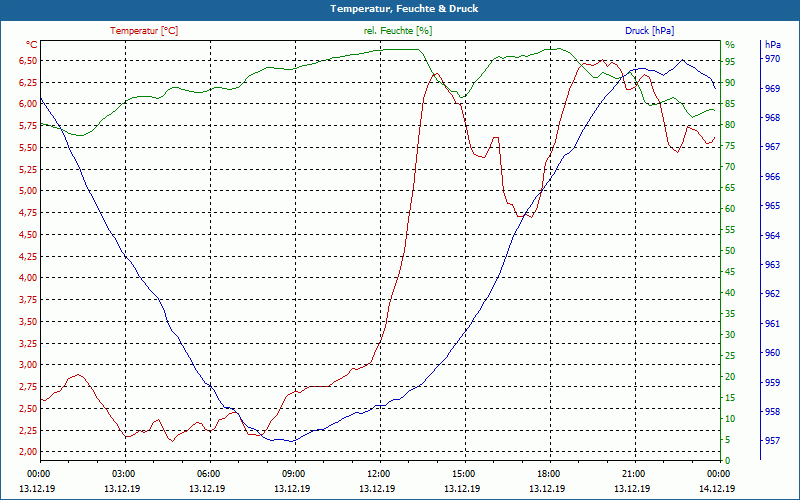800x500 pixels.
Task: Click the 3,00 temperature axis value
Action: 27,365
